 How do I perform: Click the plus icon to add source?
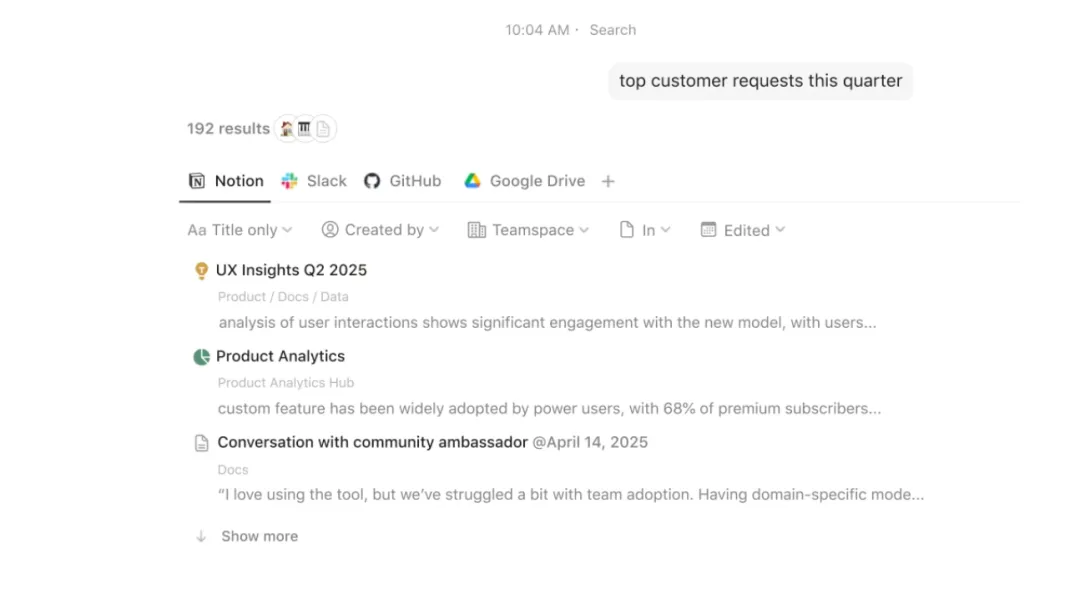[x=608, y=181]
